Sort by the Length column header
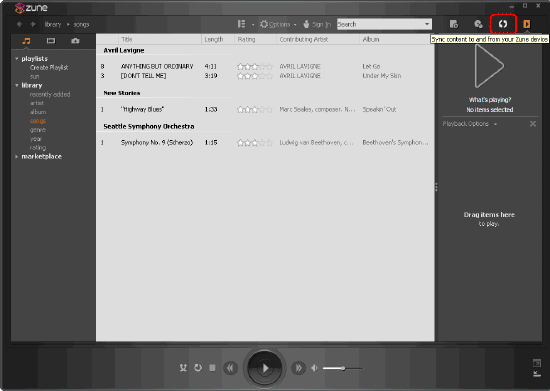The height and width of the screenshot is (391, 550). [218, 39]
